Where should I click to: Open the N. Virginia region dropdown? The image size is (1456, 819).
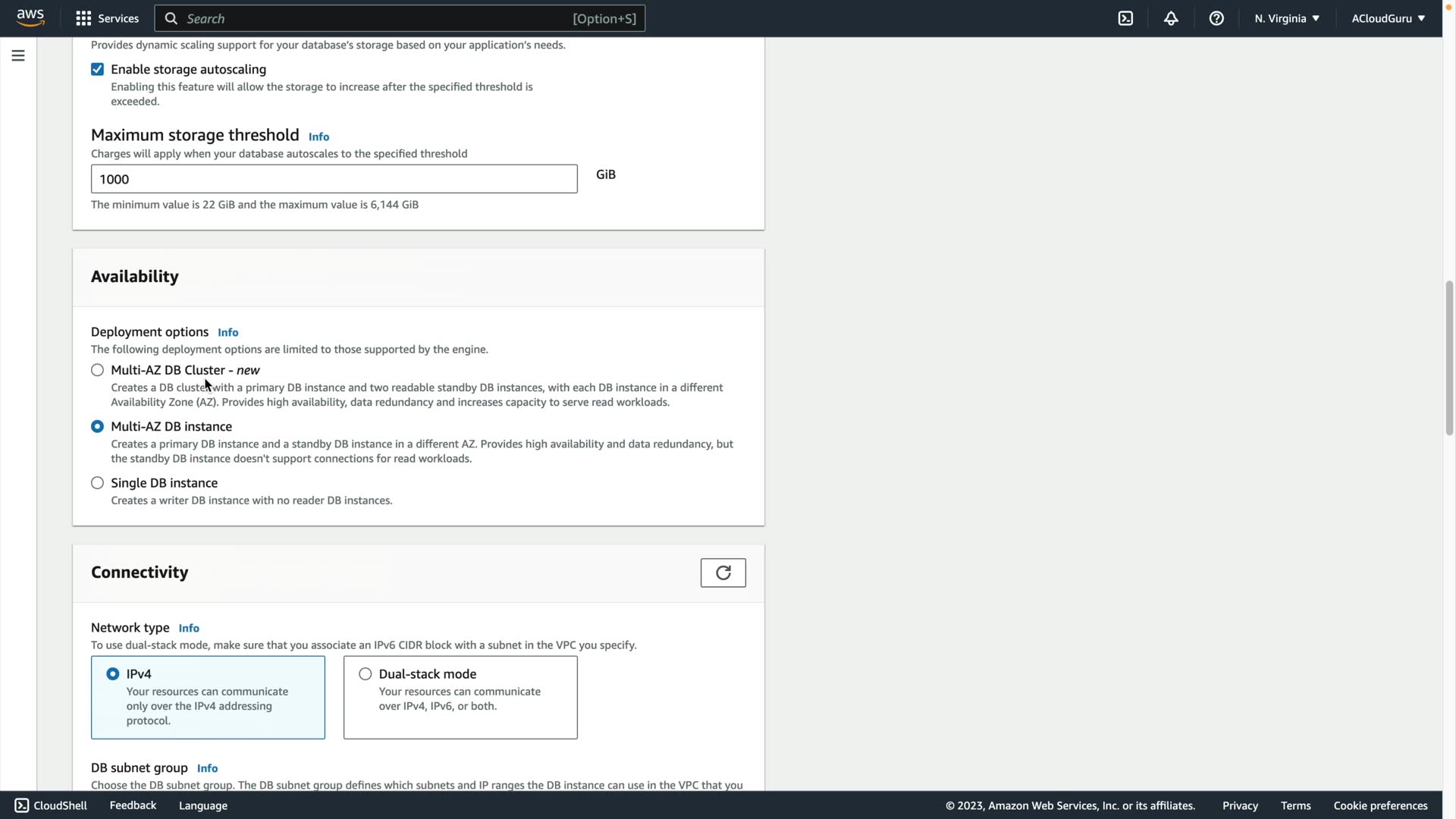1286,18
